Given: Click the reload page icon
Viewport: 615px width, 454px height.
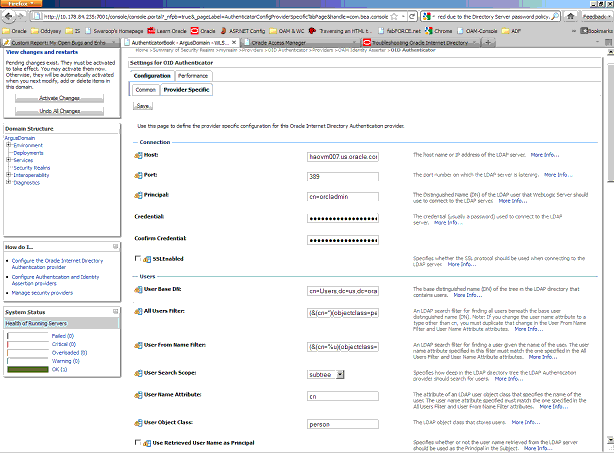Looking at the screenshot, I should coord(412,16).
